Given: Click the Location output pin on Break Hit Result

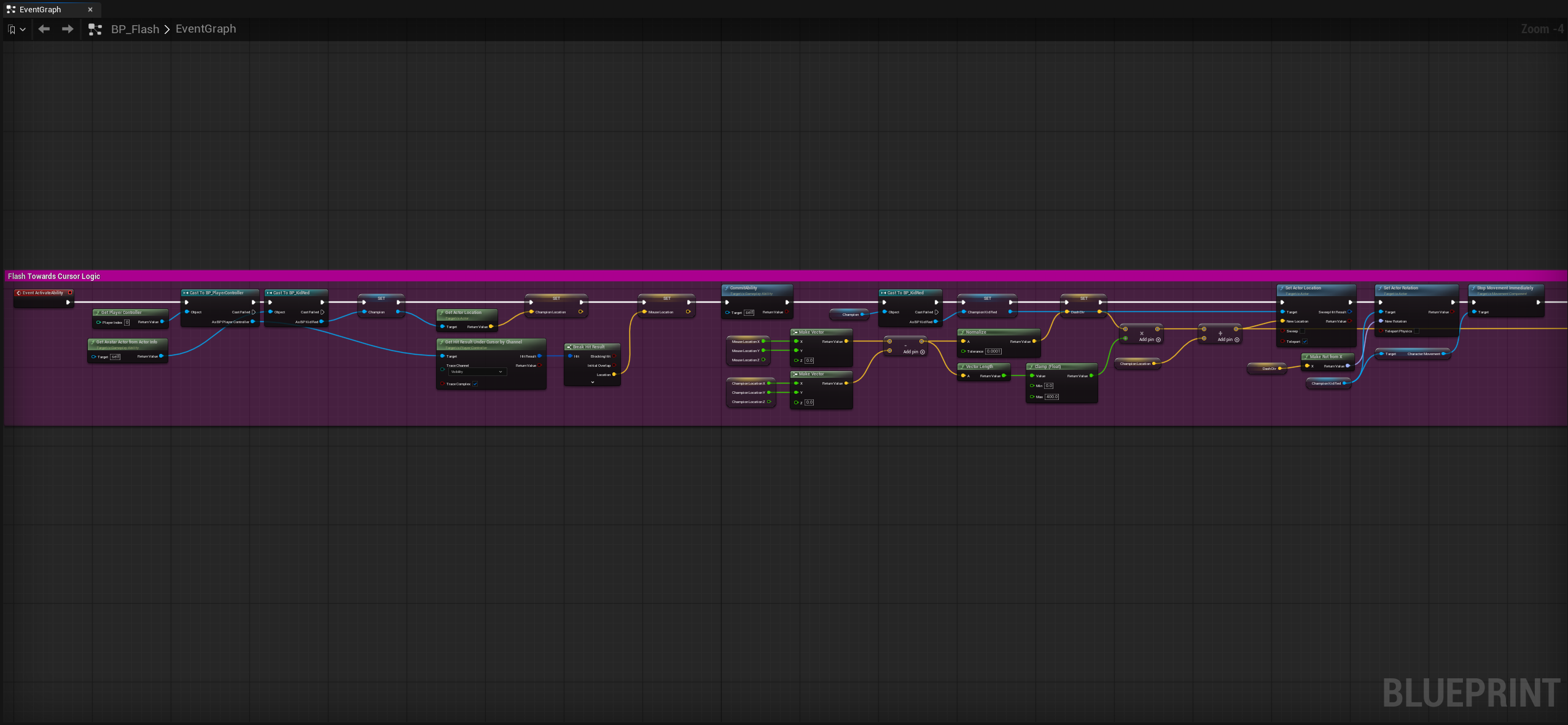Looking at the screenshot, I should (x=614, y=374).
